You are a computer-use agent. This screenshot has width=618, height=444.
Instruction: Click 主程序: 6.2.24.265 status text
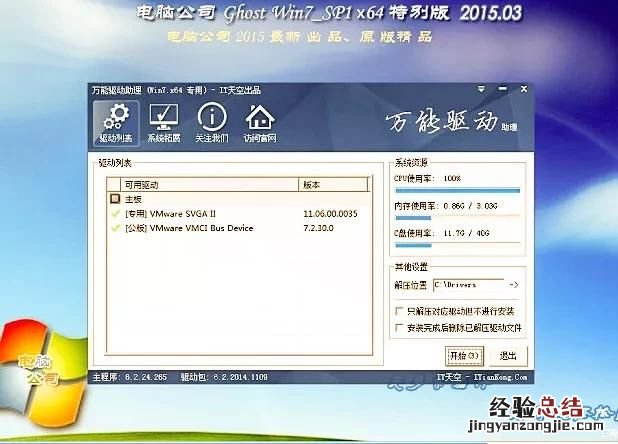[x=130, y=377]
